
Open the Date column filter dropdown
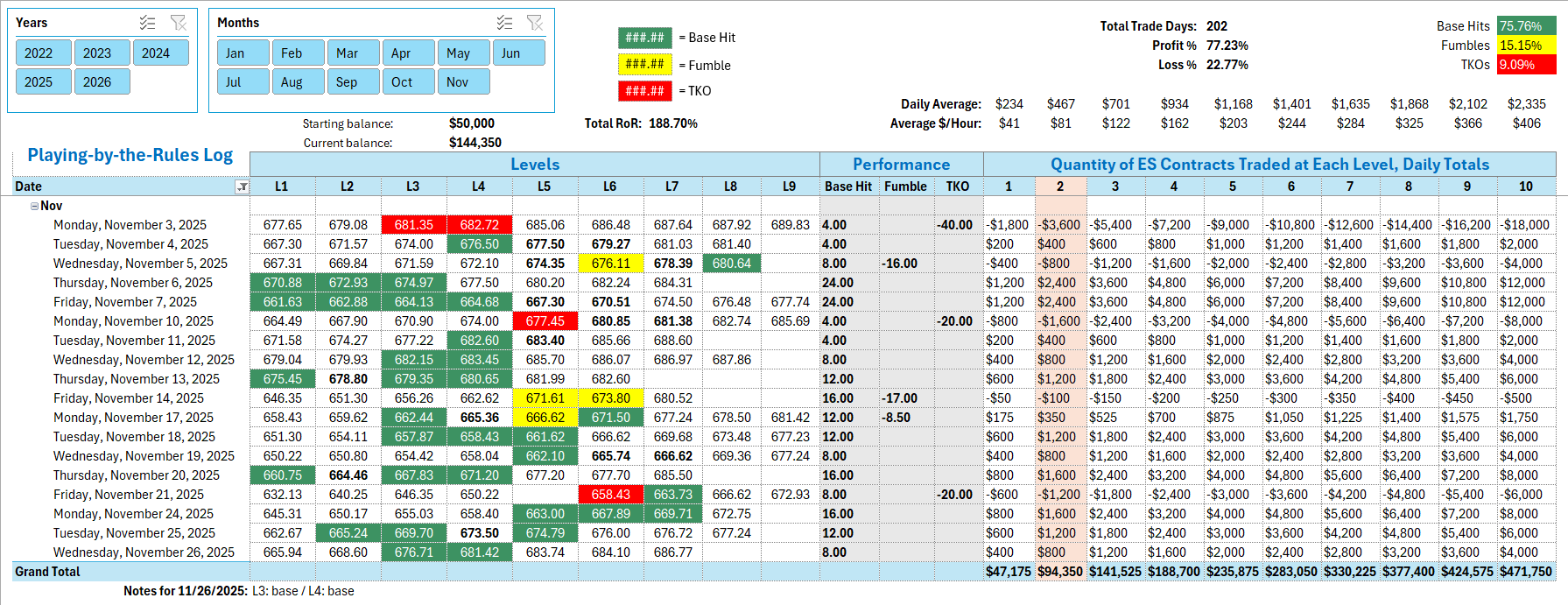[243, 186]
